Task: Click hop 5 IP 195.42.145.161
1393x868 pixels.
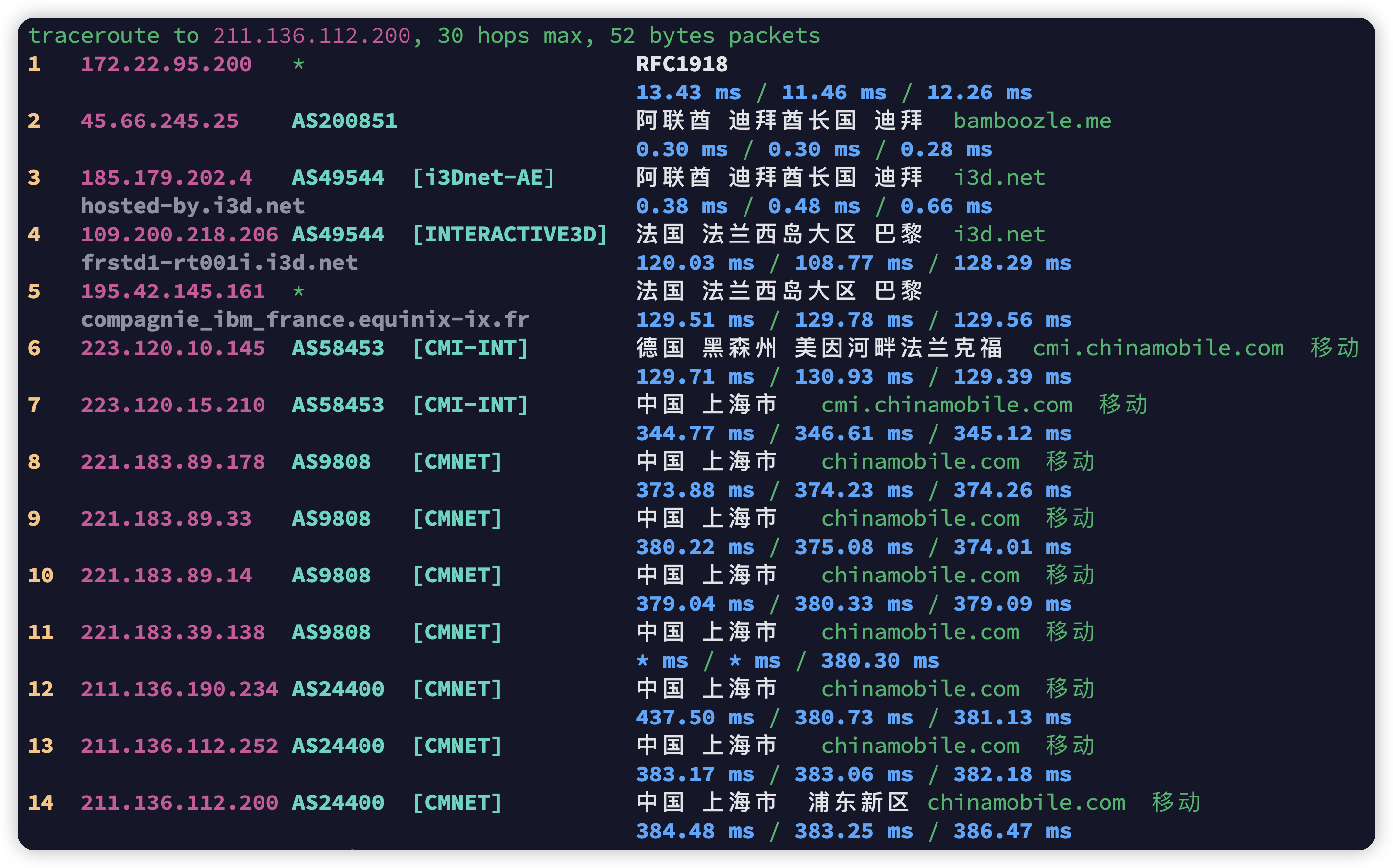Action: [x=173, y=291]
